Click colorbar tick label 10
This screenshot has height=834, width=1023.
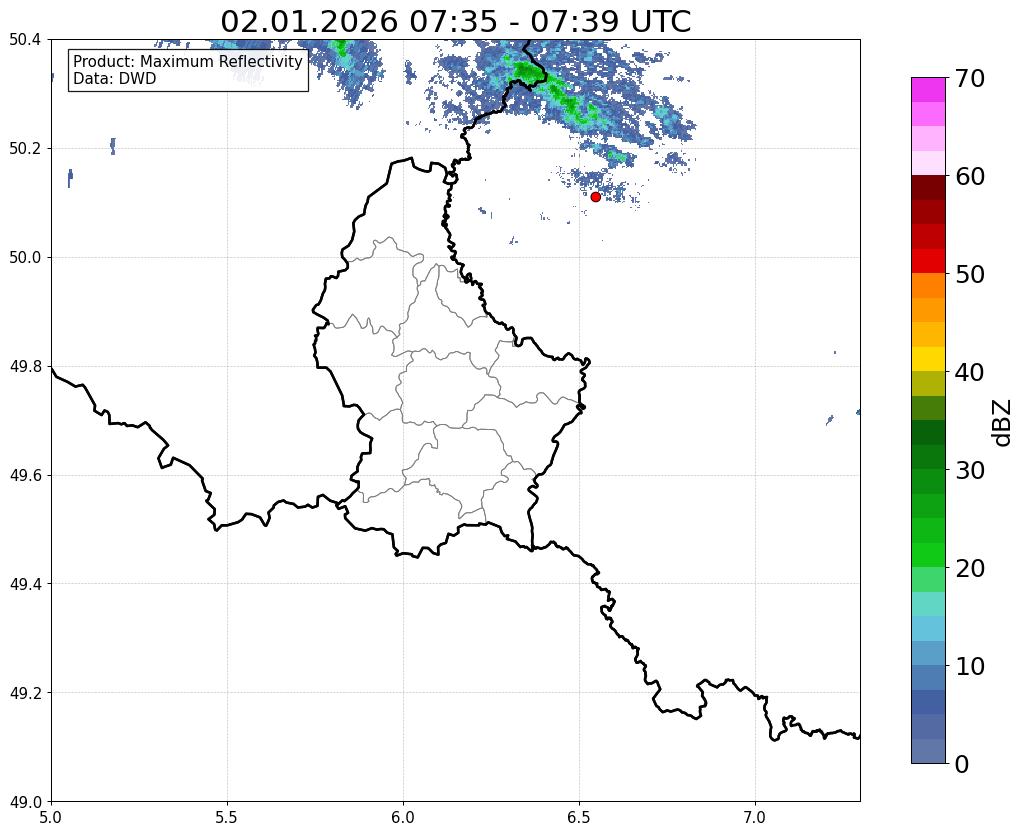click(970, 666)
